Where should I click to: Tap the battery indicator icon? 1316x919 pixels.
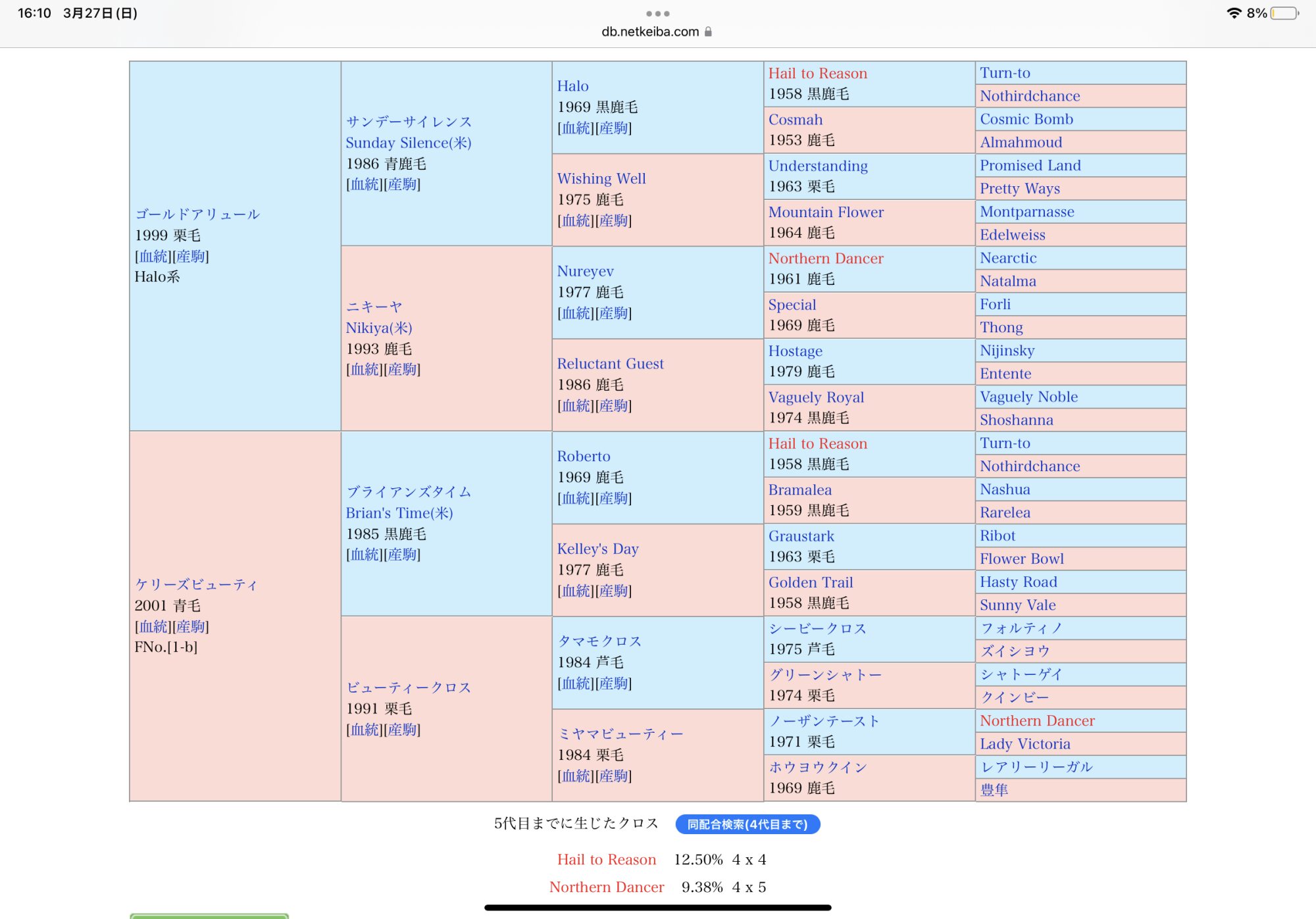tap(1284, 13)
